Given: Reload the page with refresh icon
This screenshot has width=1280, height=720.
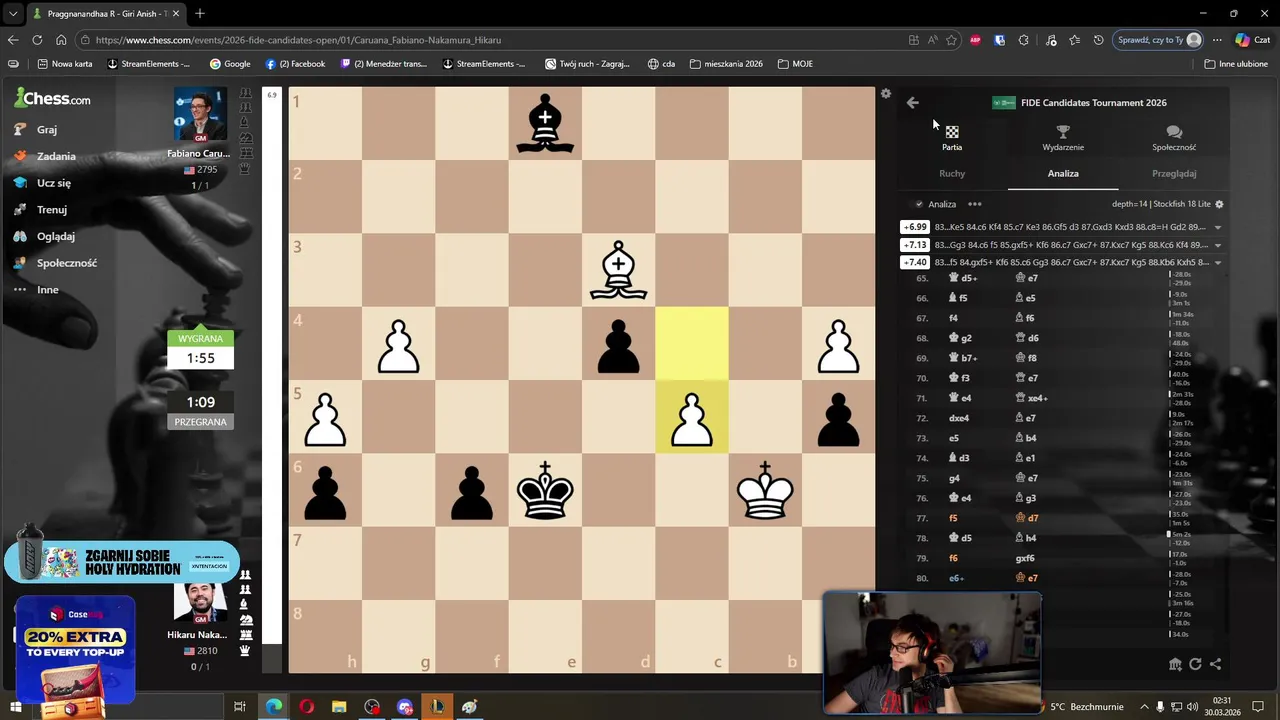Looking at the screenshot, I should 37,40.
